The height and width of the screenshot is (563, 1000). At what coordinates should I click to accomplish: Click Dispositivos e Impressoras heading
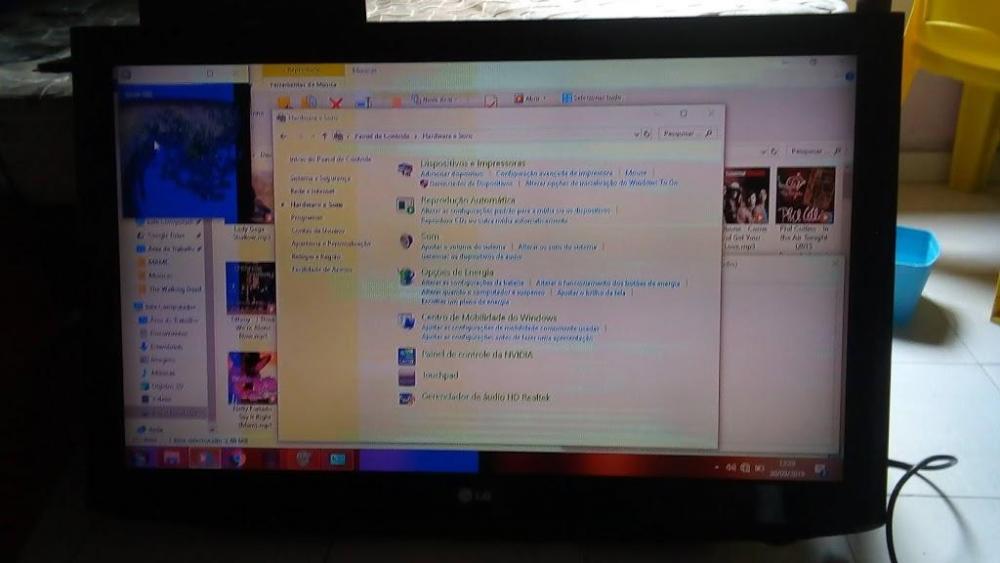tap(473, 164)
